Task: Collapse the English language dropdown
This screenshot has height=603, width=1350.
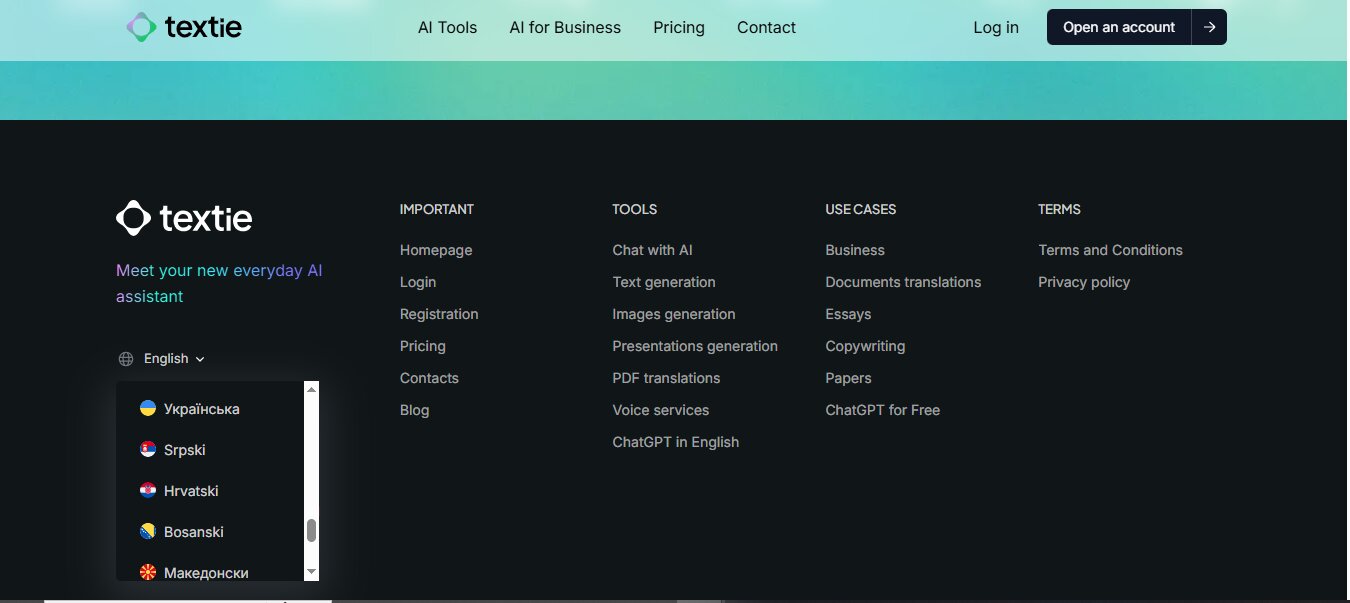Action: coord(174,359)
